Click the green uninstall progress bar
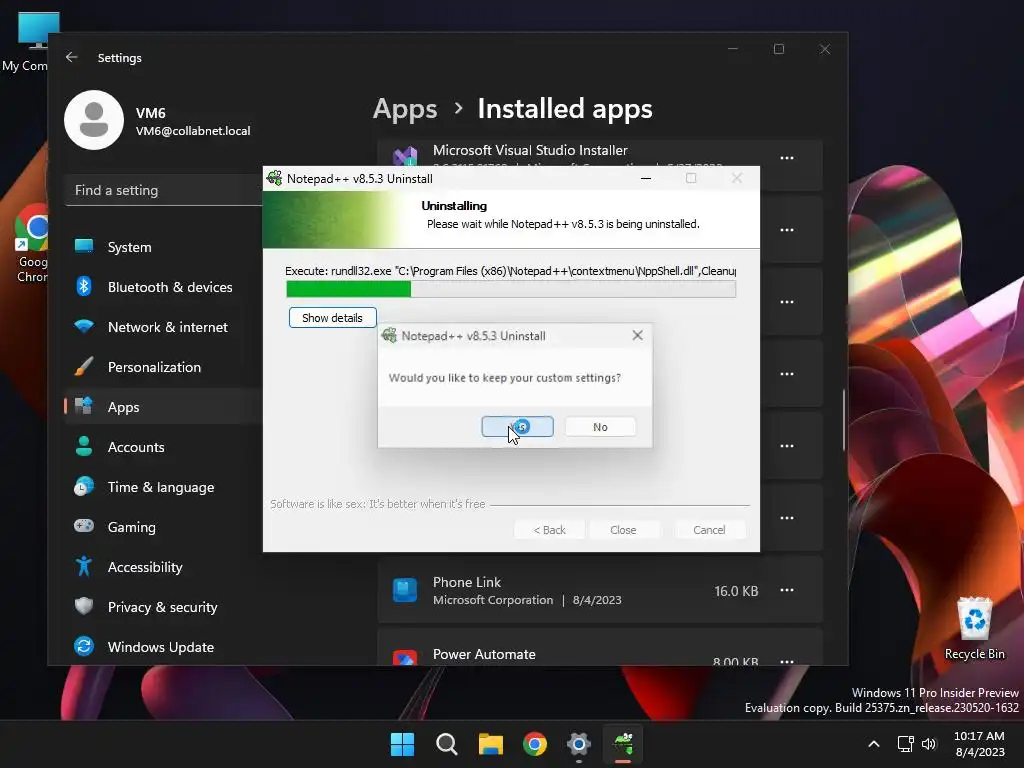The image size is (1024, 768). tap(511, 289)
